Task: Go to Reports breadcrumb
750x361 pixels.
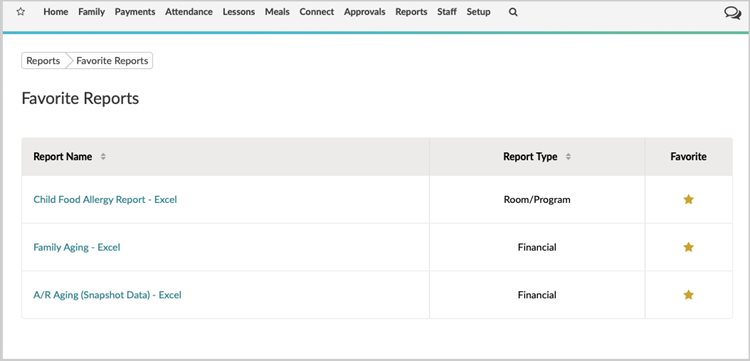Action: click(43, 61)
